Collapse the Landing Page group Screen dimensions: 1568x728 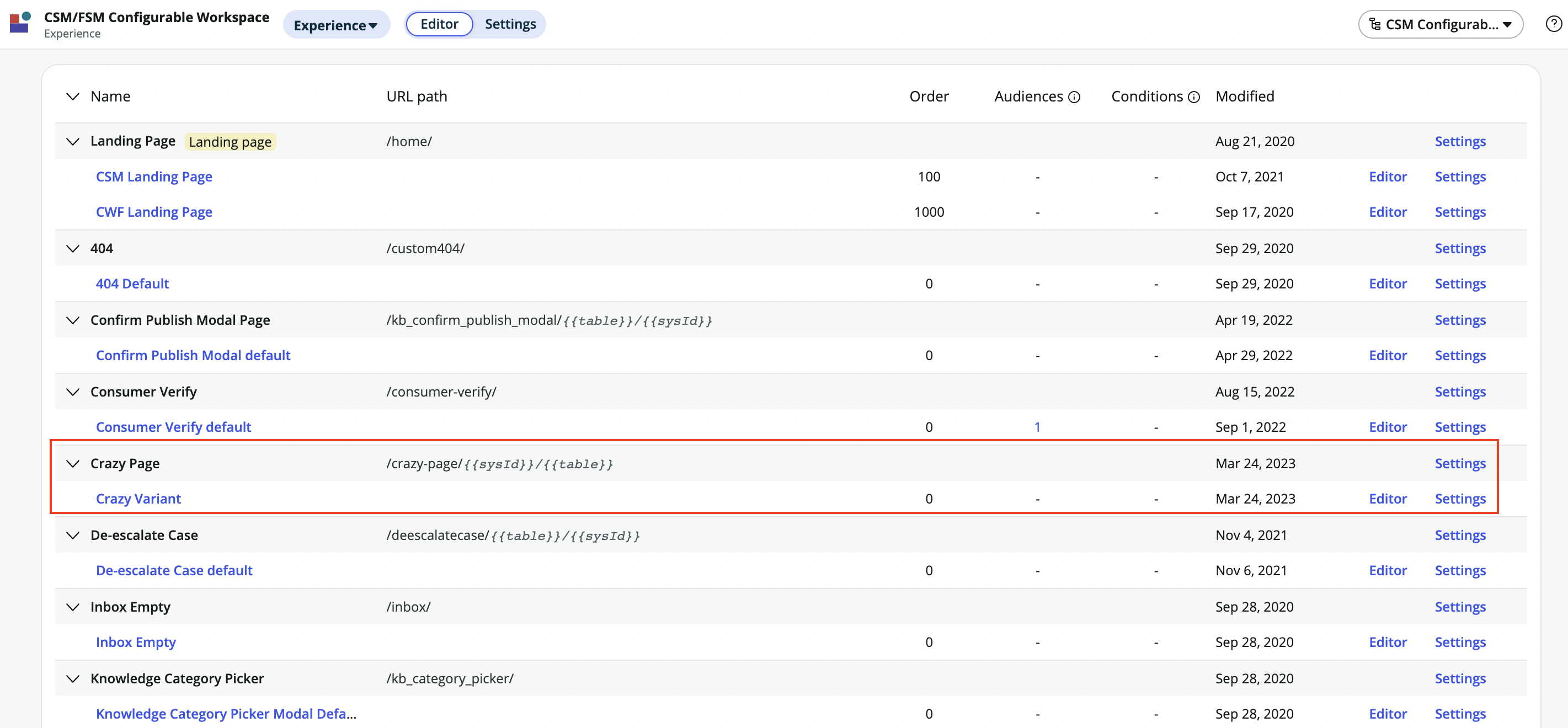pos(72,142)
